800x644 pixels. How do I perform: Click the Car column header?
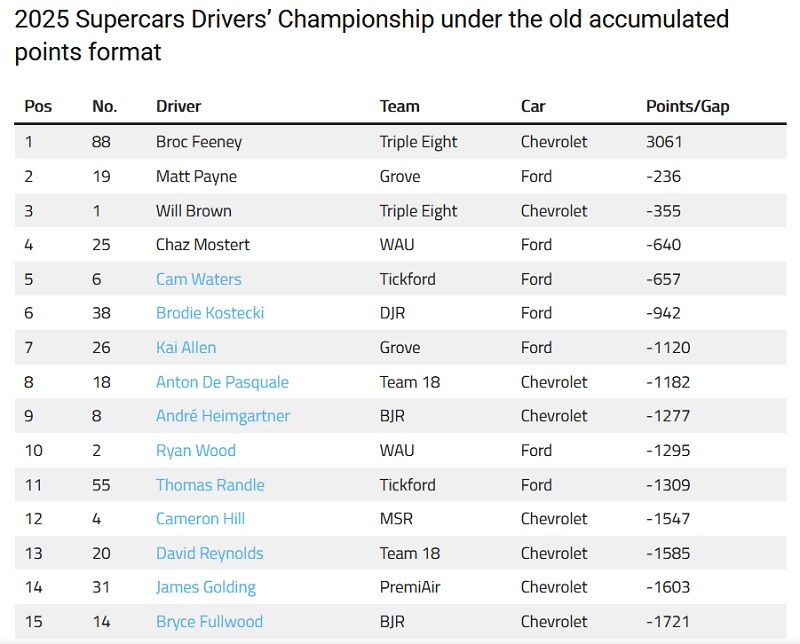[x=533, y=106]
